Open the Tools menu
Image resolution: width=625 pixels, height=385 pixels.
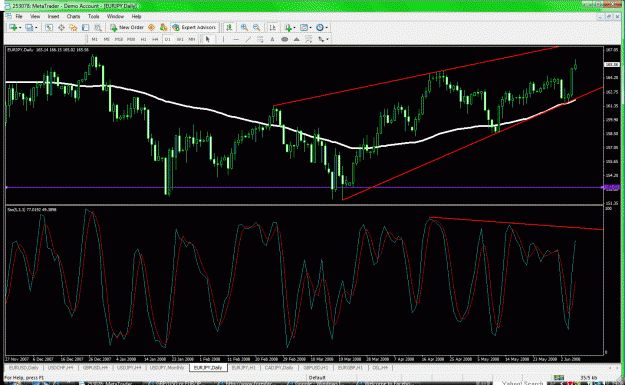click(94, 16)
